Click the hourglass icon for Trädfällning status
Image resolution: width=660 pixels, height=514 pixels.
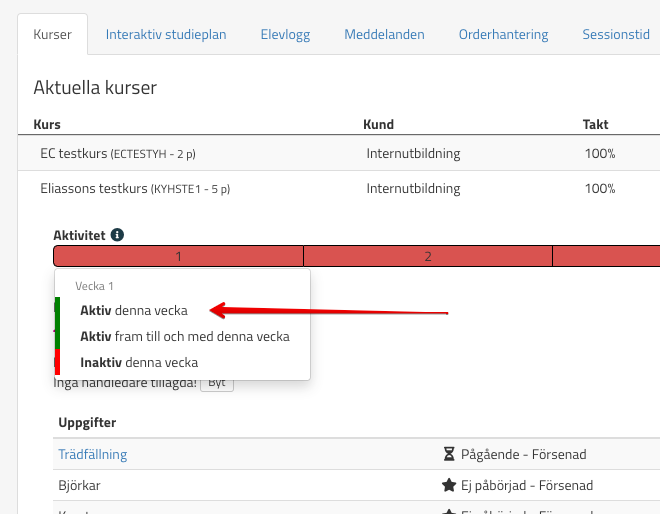click(x=448, y=454)
